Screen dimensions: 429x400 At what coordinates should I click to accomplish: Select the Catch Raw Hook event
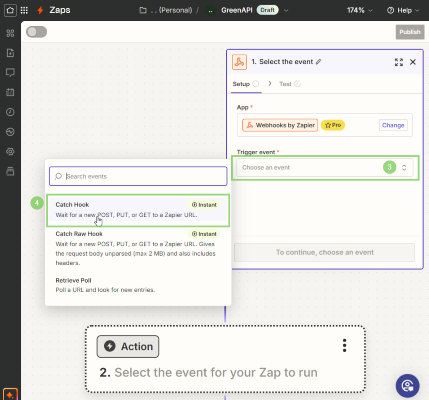[138, 248]
